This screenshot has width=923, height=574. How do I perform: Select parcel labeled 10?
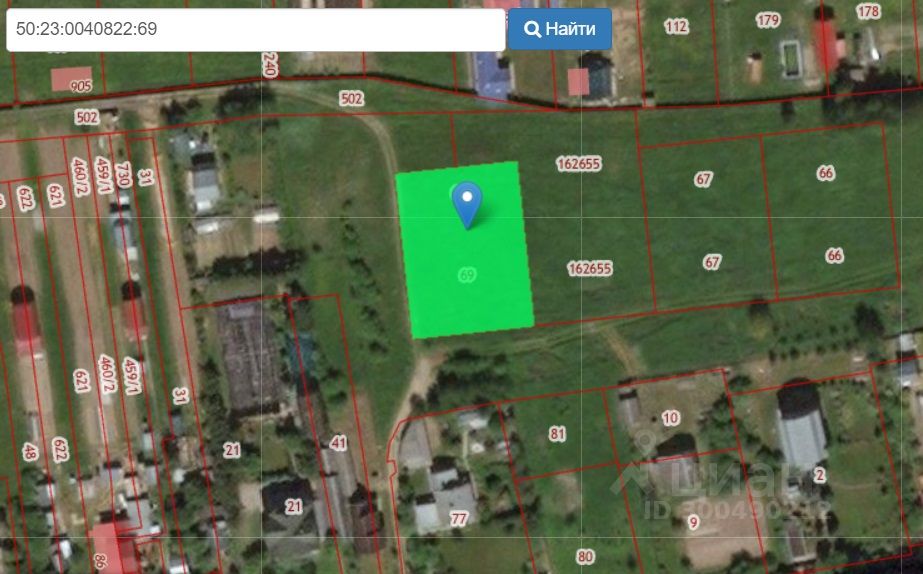[670, 418]
